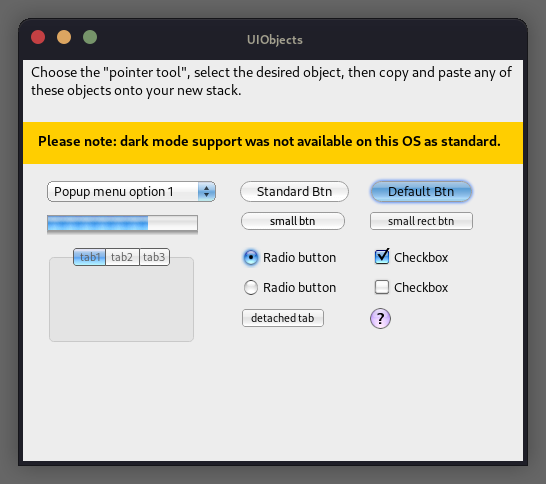Click the Standard Btn button
The image size is (546, 484).
[x=294, y=192]
